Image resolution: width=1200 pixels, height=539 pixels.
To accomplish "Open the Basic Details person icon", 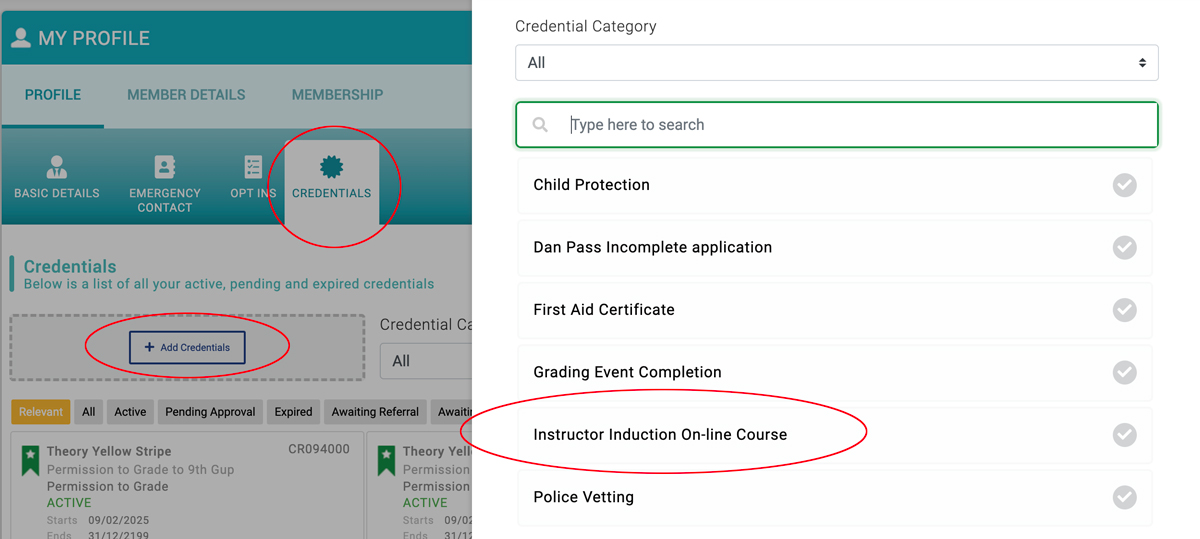I will (x=57, y=167).
